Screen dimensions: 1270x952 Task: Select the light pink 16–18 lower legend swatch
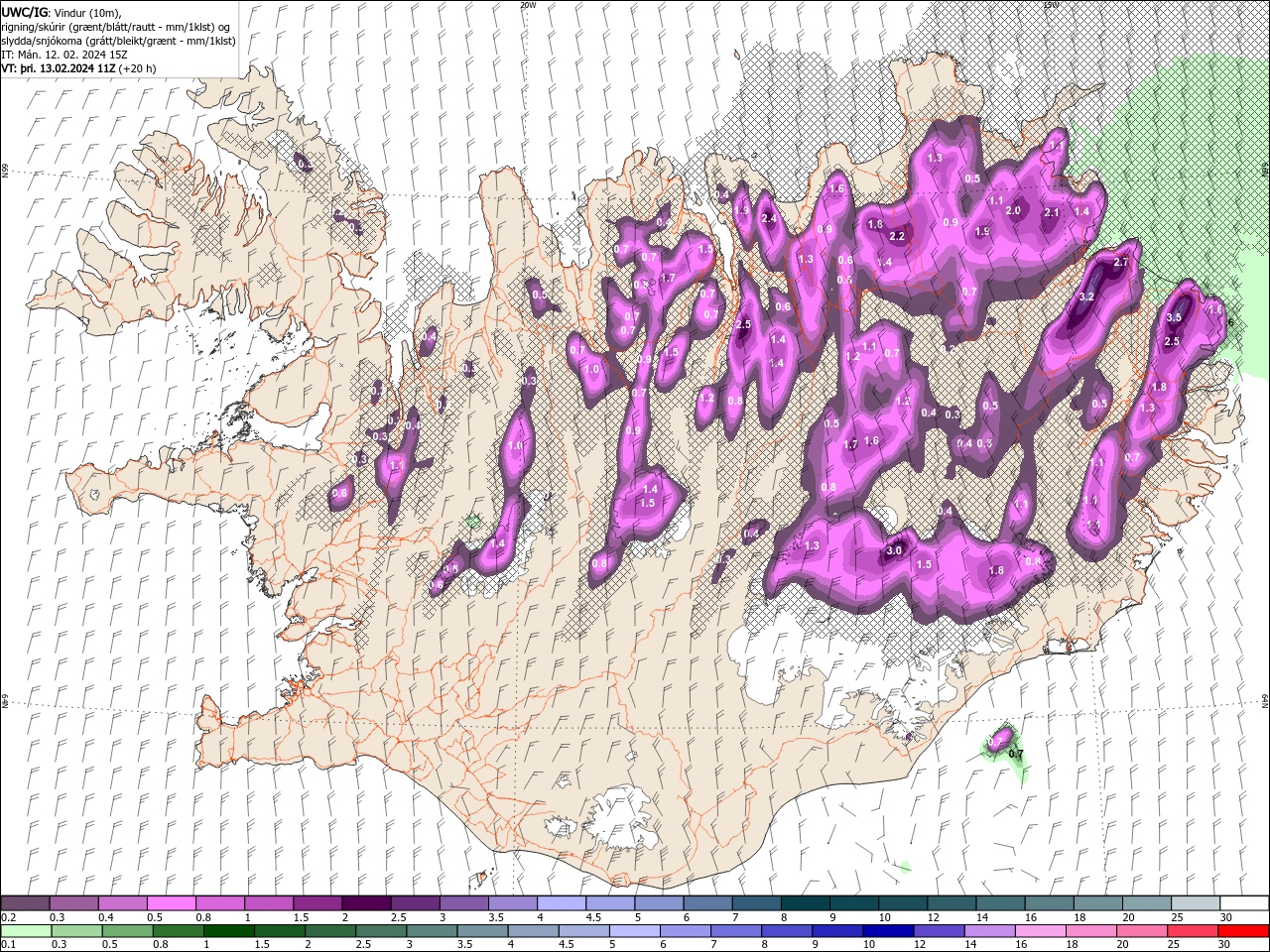(x=1040, y=931)
